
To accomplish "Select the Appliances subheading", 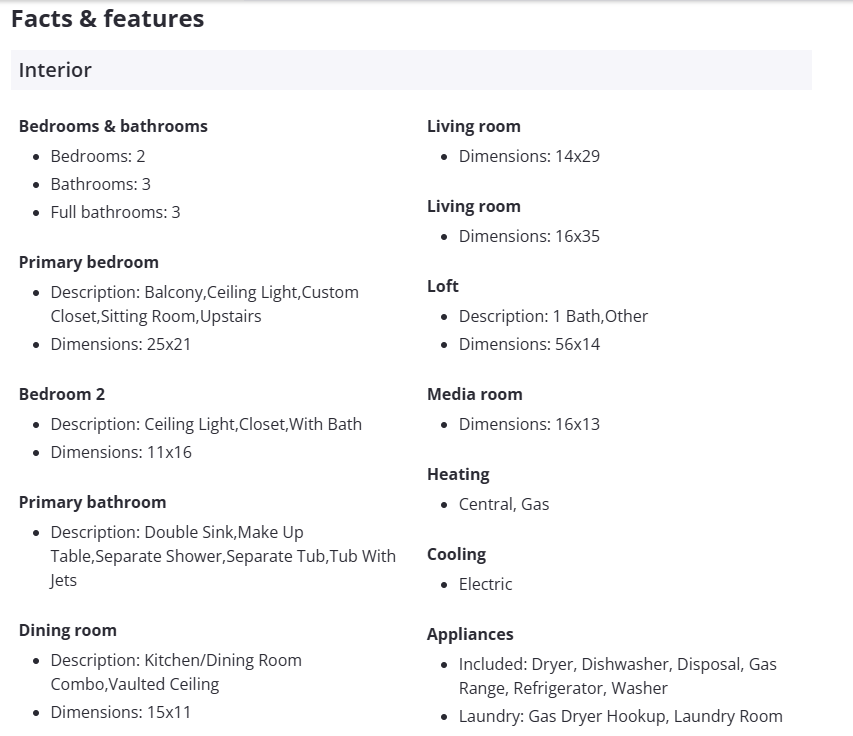I will click(470, 634).
